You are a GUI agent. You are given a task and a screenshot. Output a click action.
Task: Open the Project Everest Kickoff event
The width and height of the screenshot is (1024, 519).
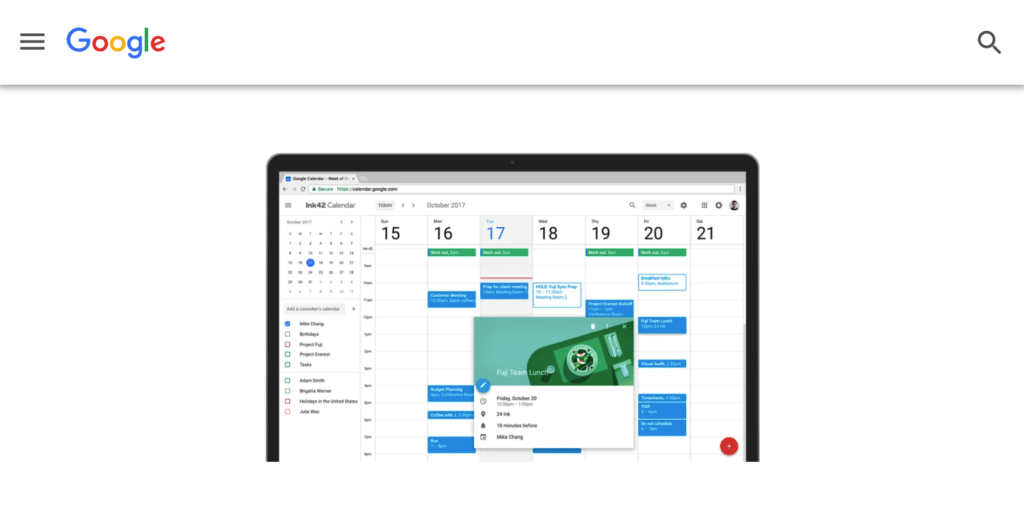click(609, 307)
